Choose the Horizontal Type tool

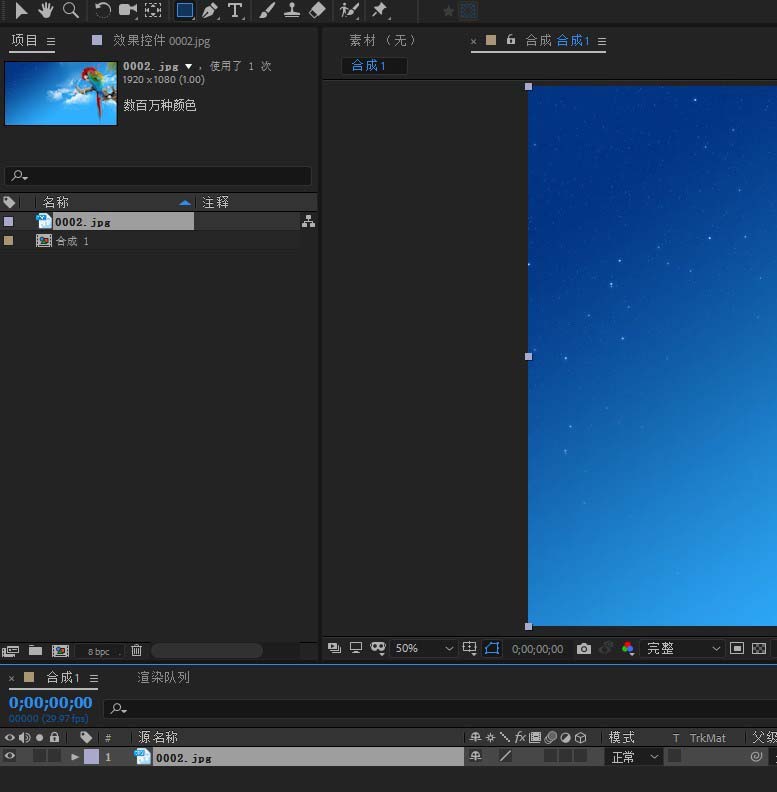235,10
